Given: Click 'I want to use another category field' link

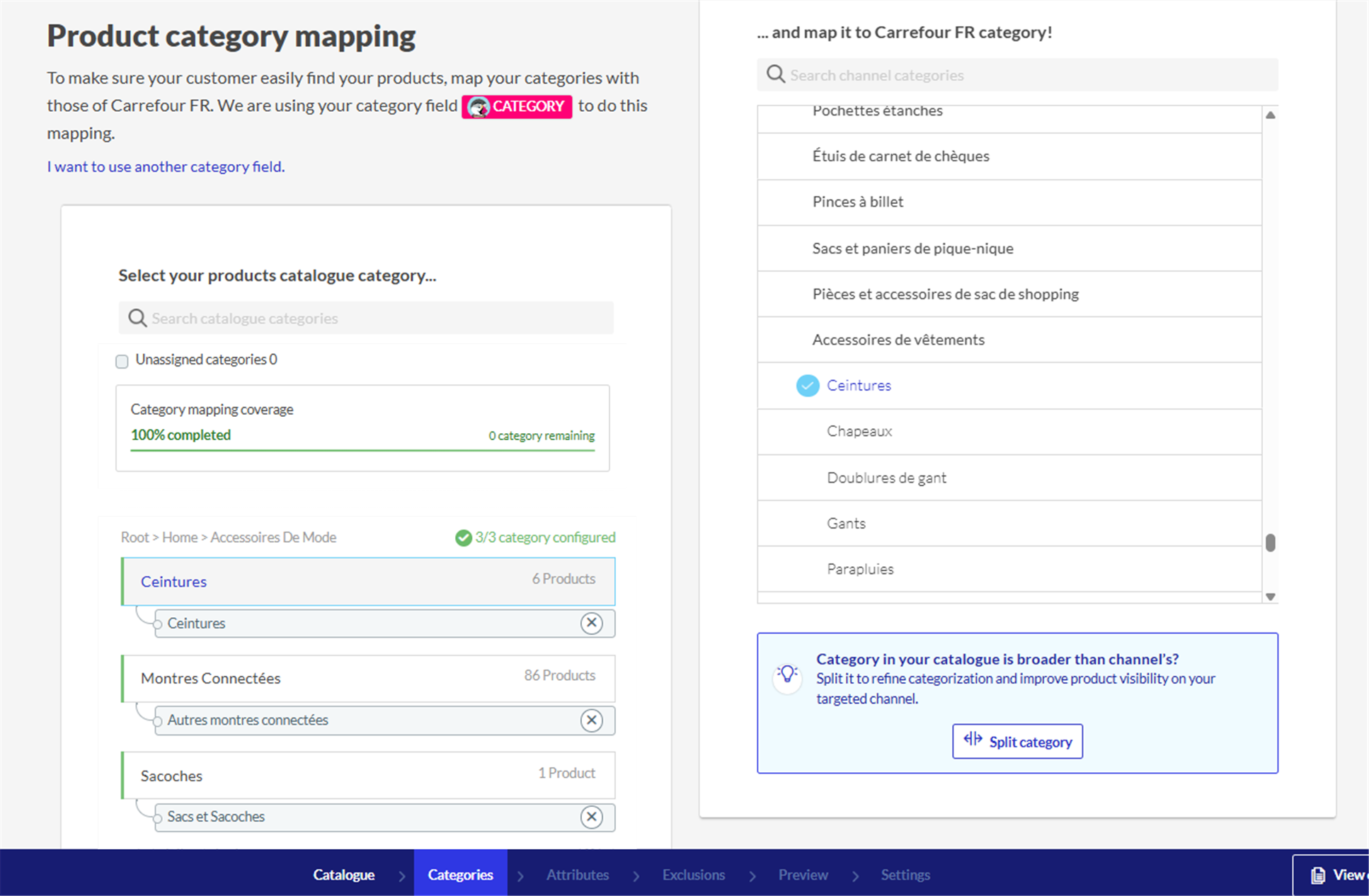Looking at the screenshot, I should [166, 166].
